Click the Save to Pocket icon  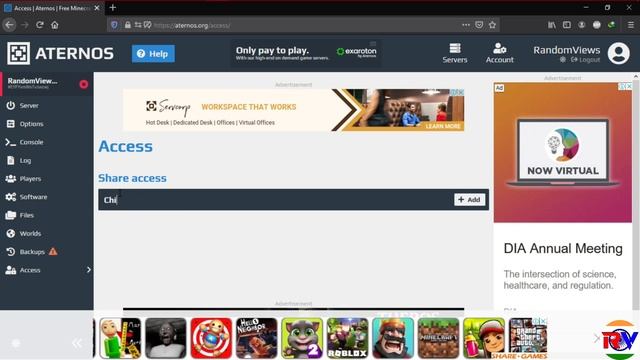479,25
